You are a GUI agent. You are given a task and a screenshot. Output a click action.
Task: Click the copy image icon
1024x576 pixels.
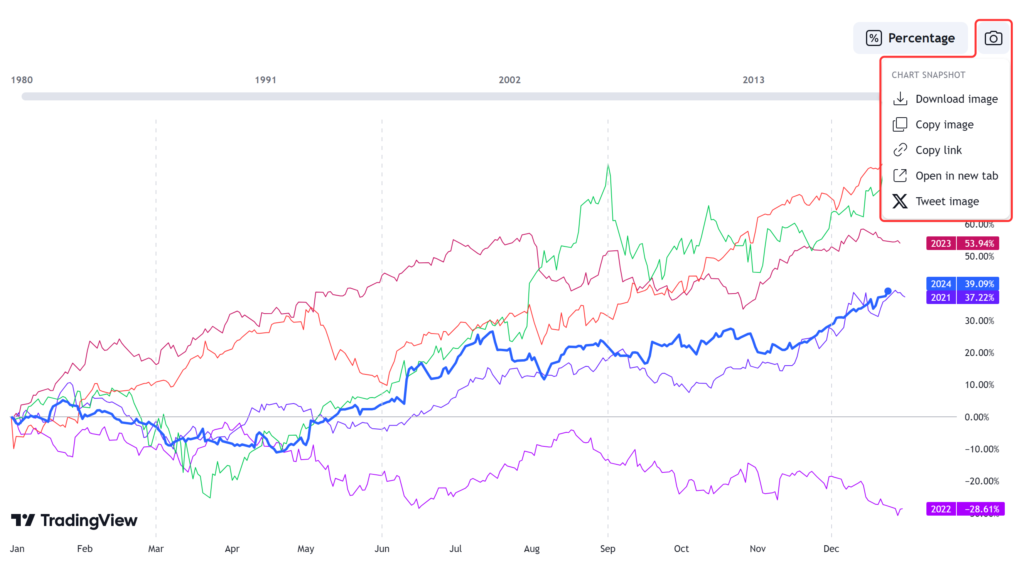tap(900, 125)
